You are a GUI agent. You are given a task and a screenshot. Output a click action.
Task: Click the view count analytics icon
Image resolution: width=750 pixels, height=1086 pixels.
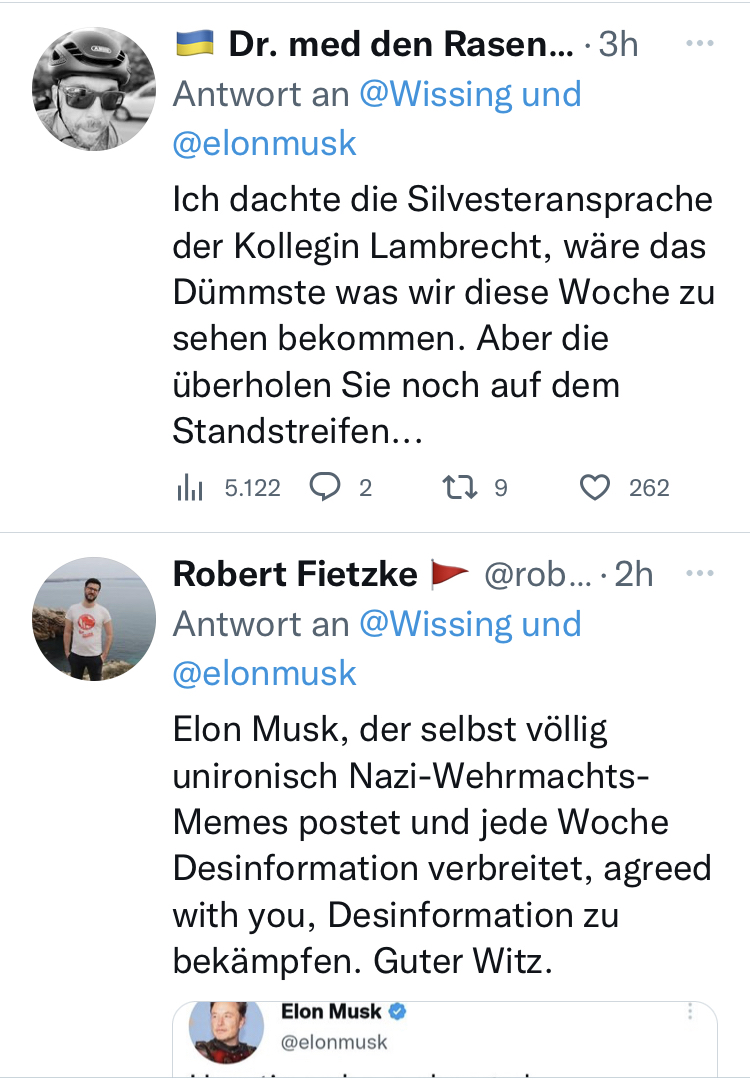click(189, 488)
